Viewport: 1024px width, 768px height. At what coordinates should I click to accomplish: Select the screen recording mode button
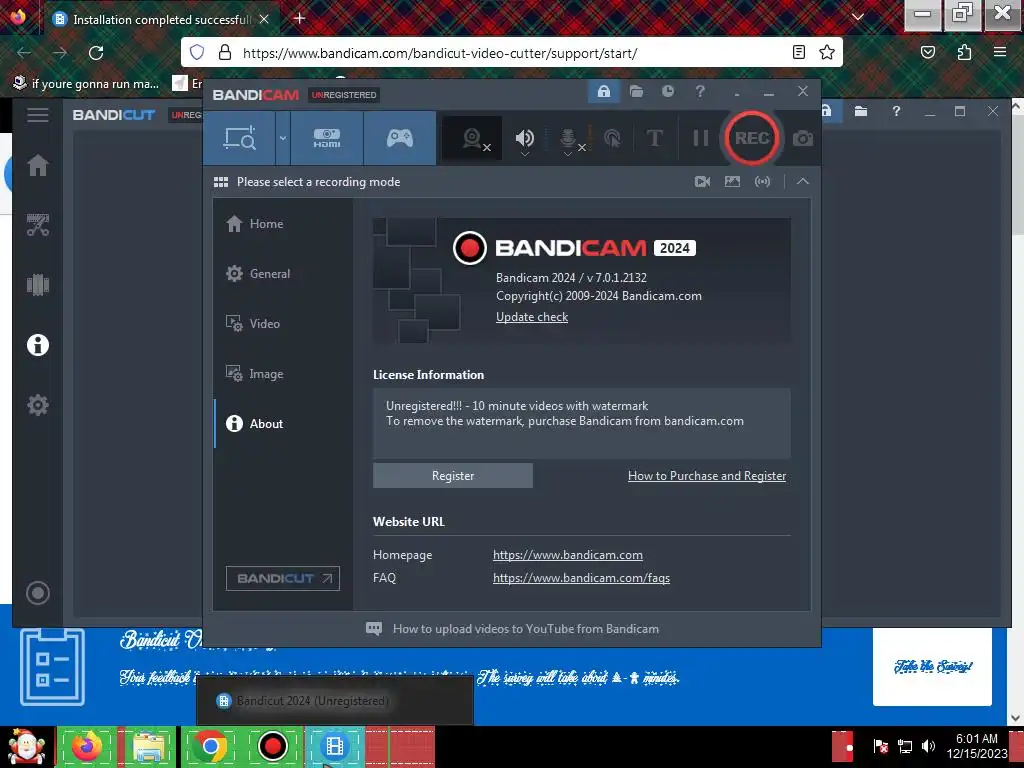click(x=240, y=138)
